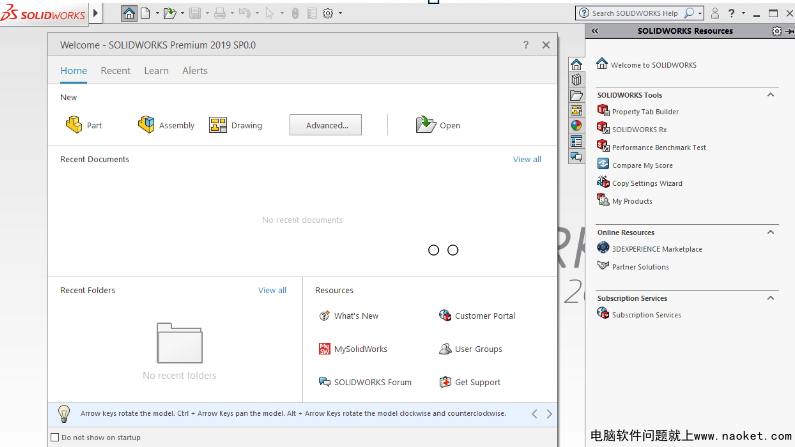Open SOLIDWORKS Forum resource link

[x=365, y=382]
